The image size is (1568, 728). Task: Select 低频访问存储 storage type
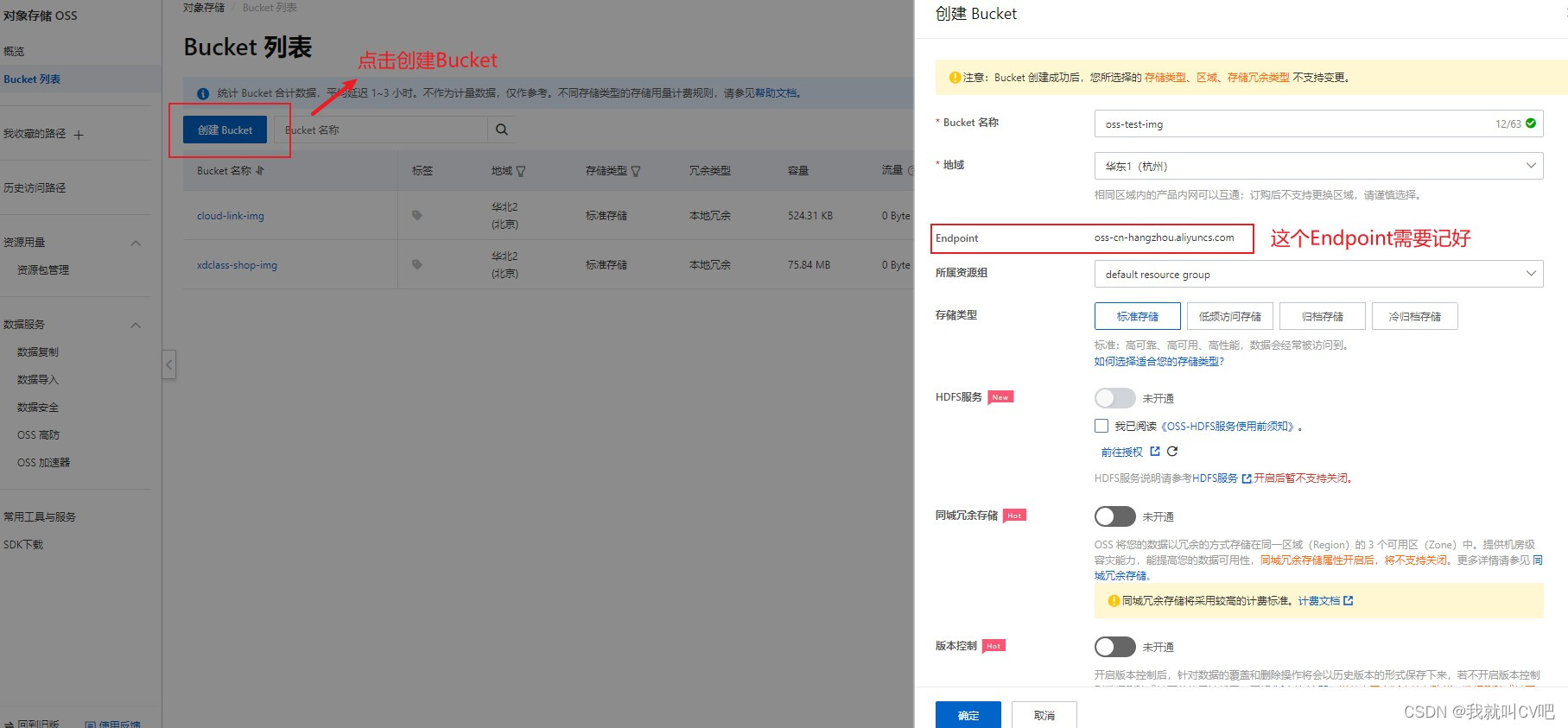coord(1230,316)
